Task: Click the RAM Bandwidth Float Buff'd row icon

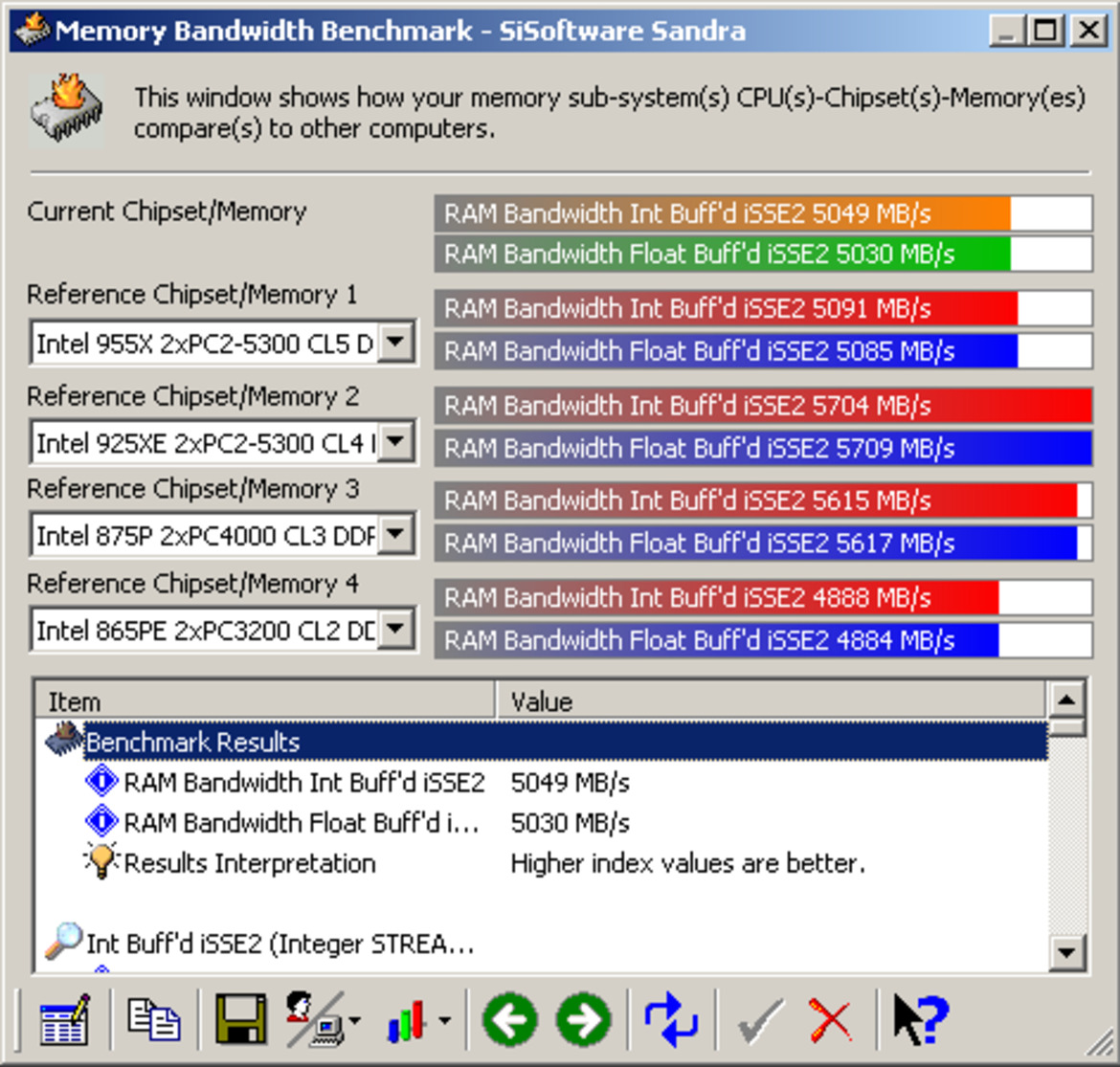Action: click(101, 821)
